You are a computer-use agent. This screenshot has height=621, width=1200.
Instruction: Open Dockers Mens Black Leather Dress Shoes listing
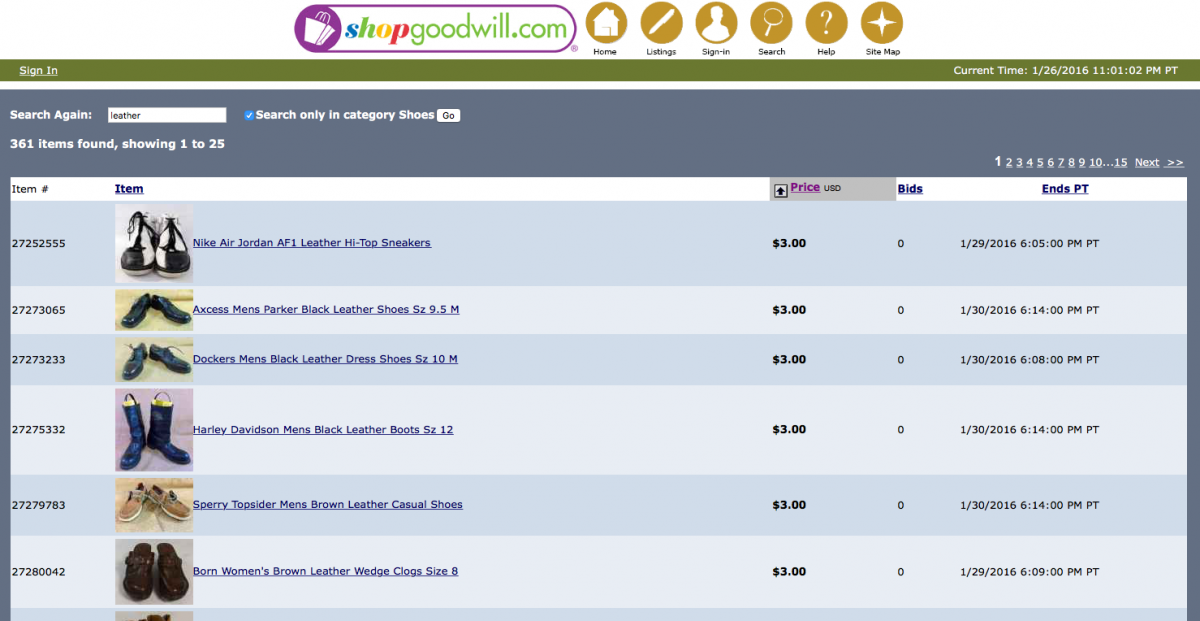click(325, 359)
